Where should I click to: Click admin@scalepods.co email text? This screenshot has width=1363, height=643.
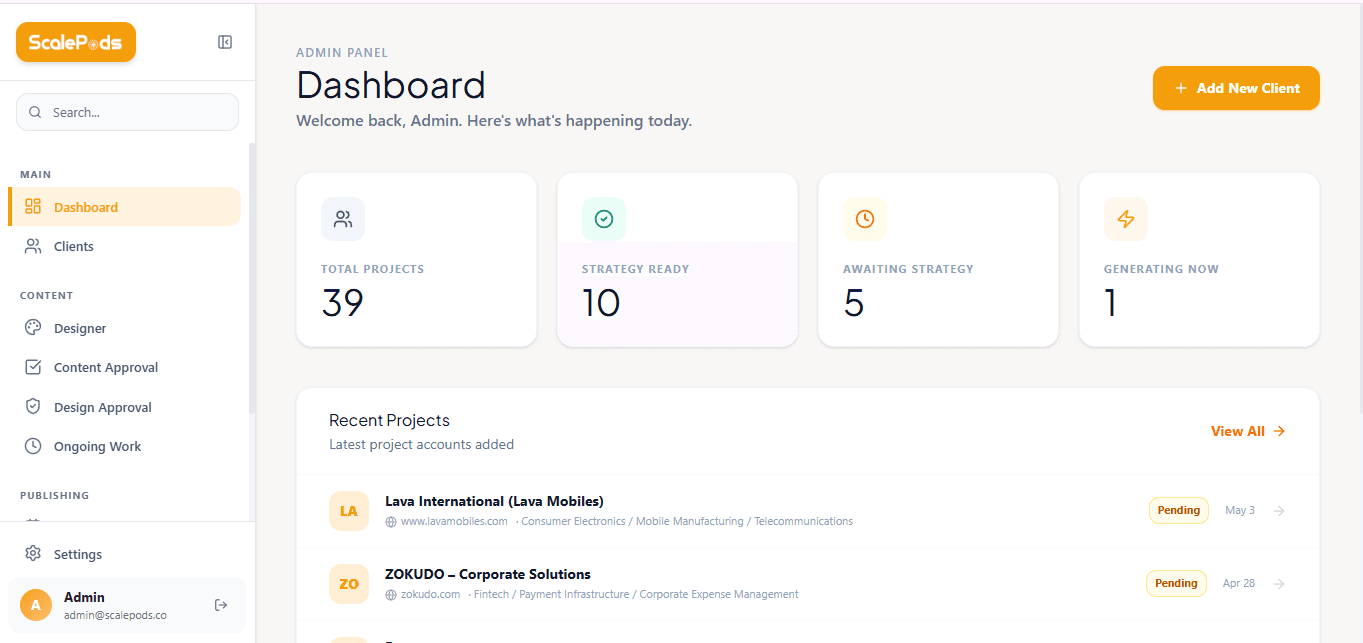[x=115, y=615]
